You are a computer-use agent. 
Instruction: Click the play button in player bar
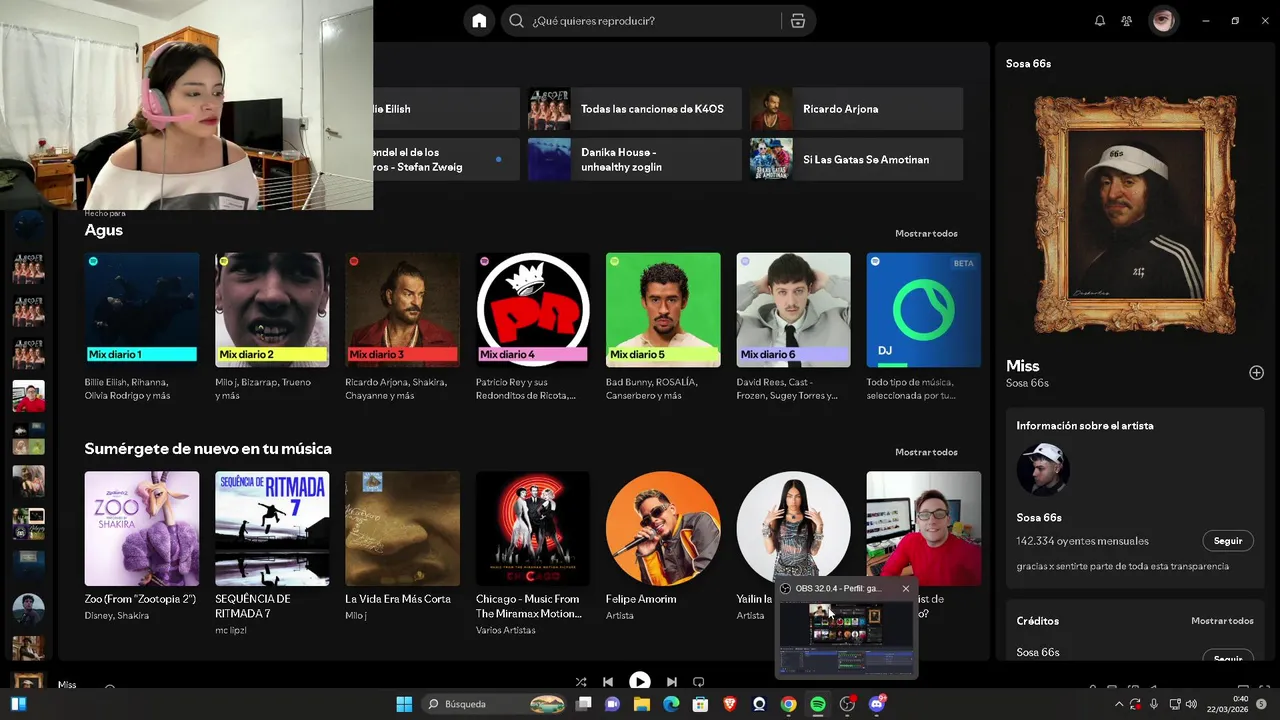(x=640, y=682)
